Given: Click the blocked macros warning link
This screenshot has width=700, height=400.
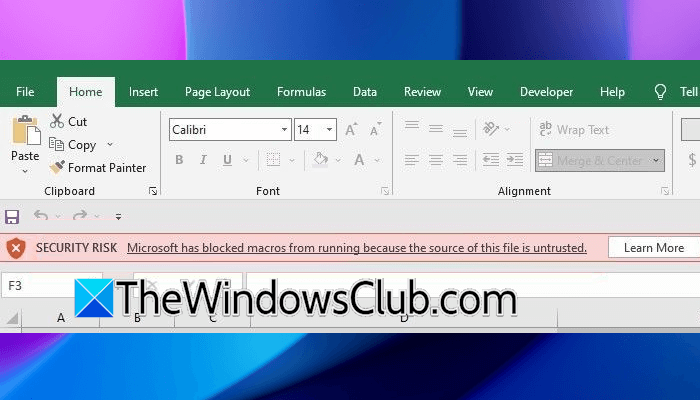Looking at the screenshot, I should click(357, 248).
